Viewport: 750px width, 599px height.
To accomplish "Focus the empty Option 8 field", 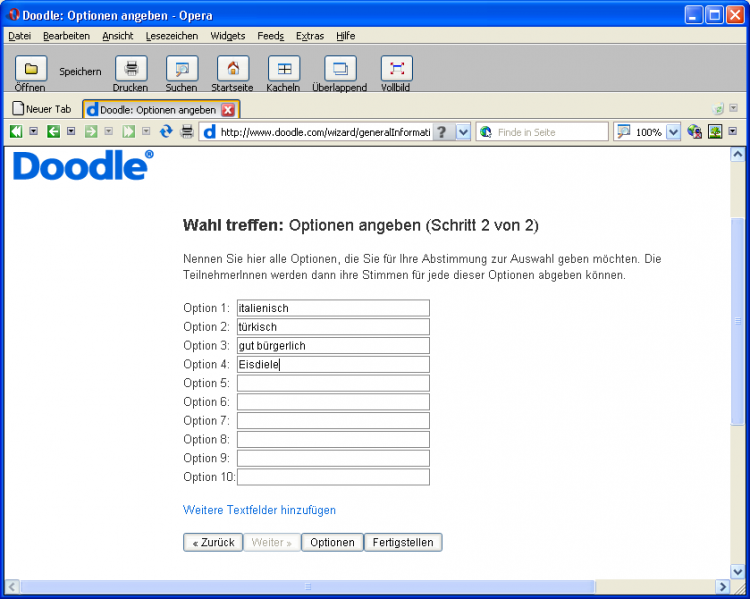I will coord(333,439).
